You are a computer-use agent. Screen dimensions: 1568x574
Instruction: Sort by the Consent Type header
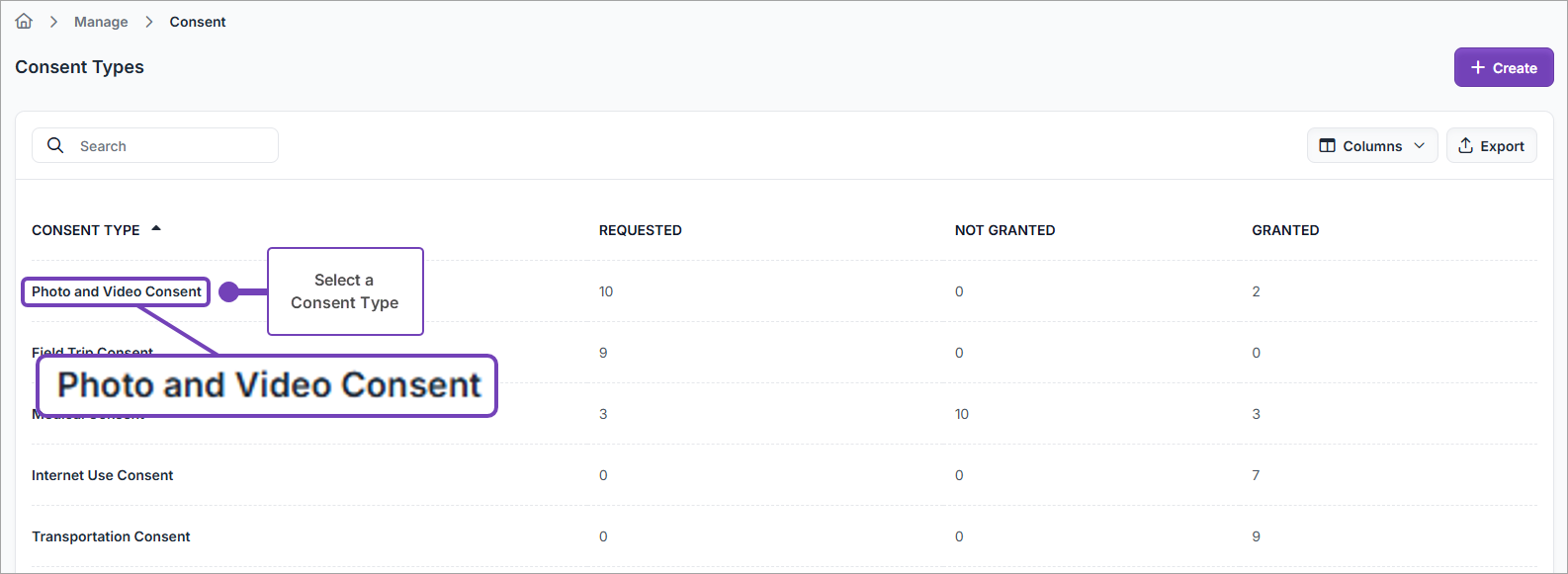click(x=86, y=230)
